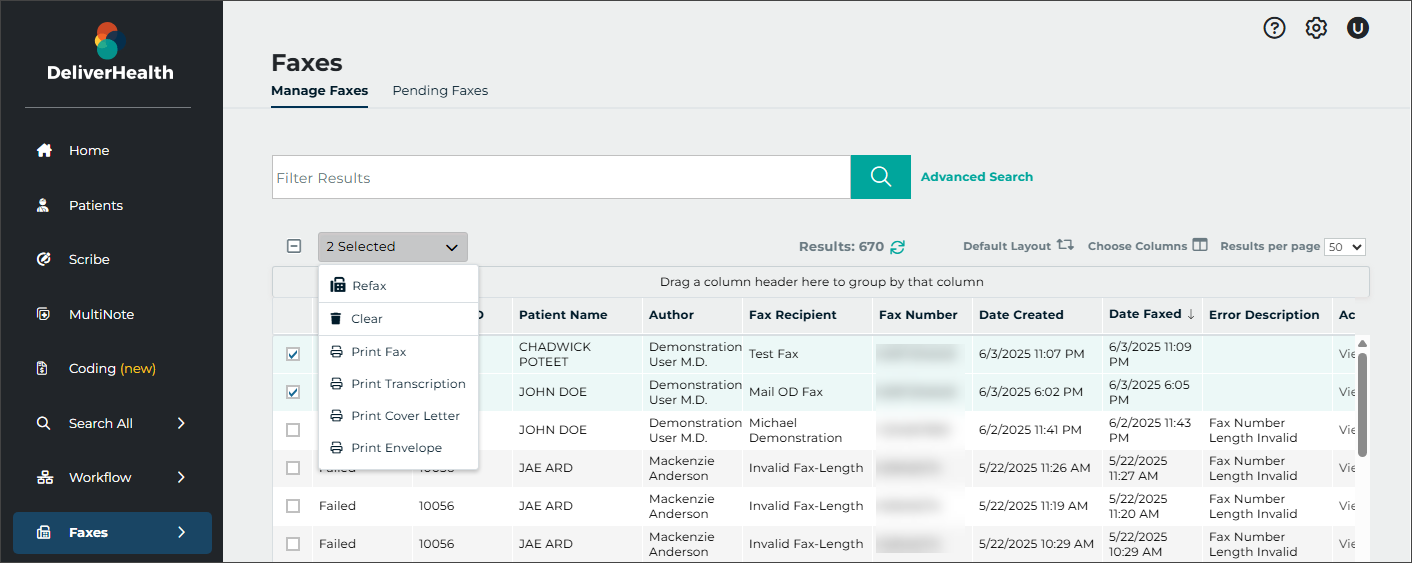Click the magnifier search button

point(880,177)
